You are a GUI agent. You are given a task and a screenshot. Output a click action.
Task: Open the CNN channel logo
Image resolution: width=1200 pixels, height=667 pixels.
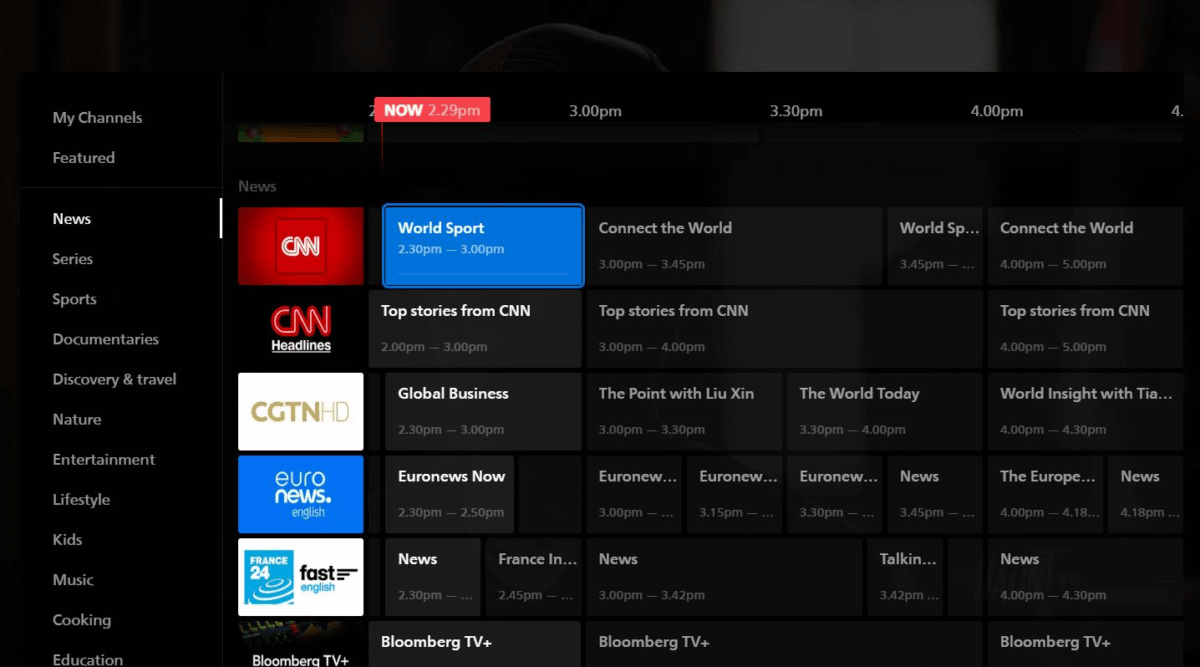[x=301, y=246]
